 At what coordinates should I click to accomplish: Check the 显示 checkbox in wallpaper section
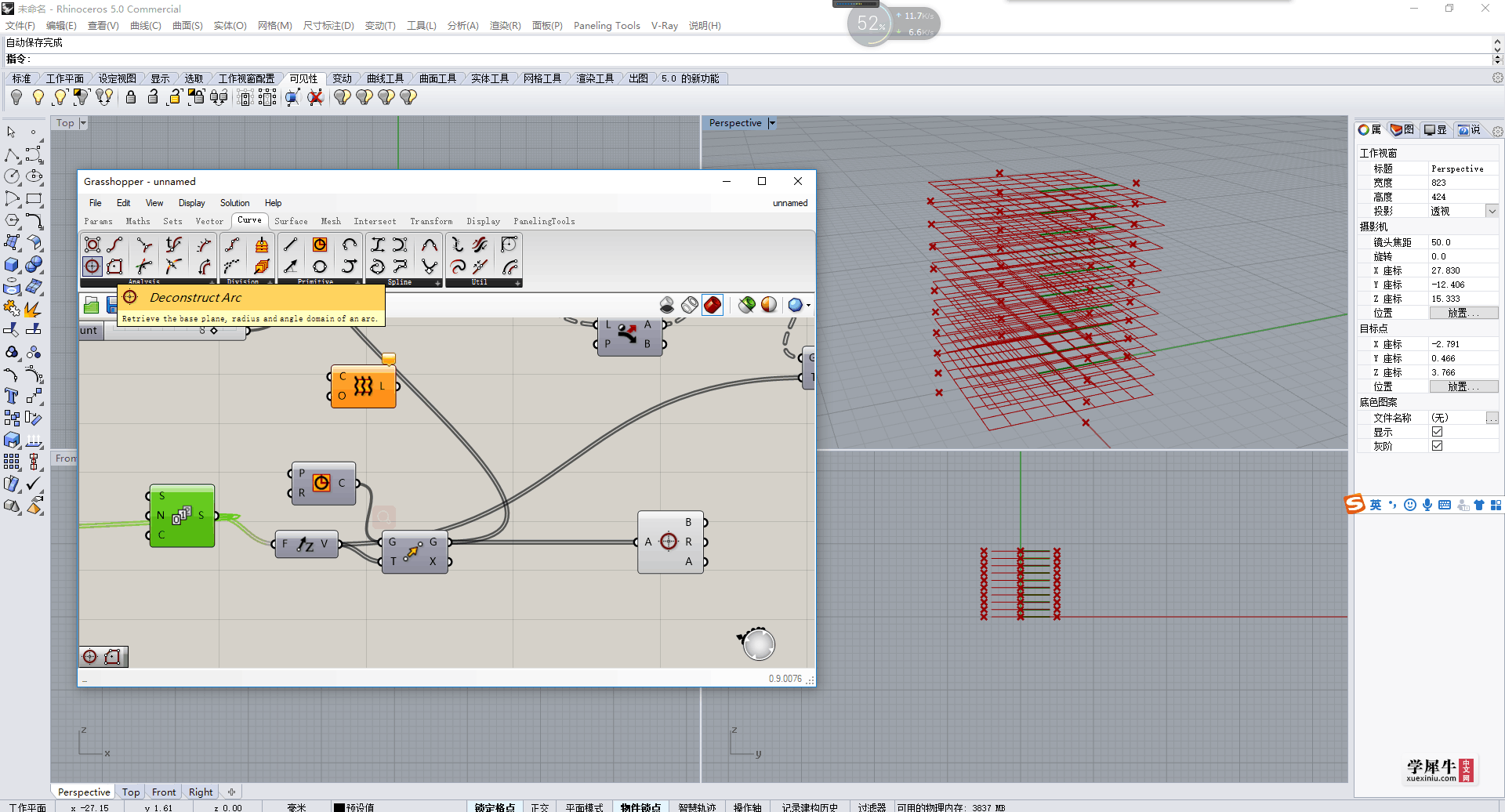(x=1437, y=432)
